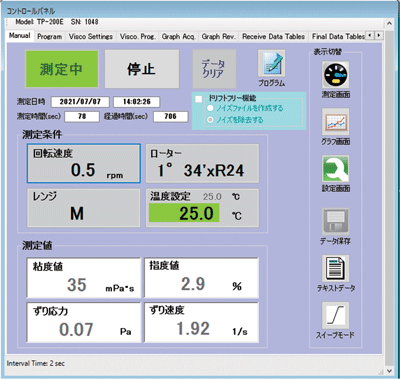This screenshot has width=400, height=379.
Task: Click the time field 14:02:26
Action: [137, 102]
